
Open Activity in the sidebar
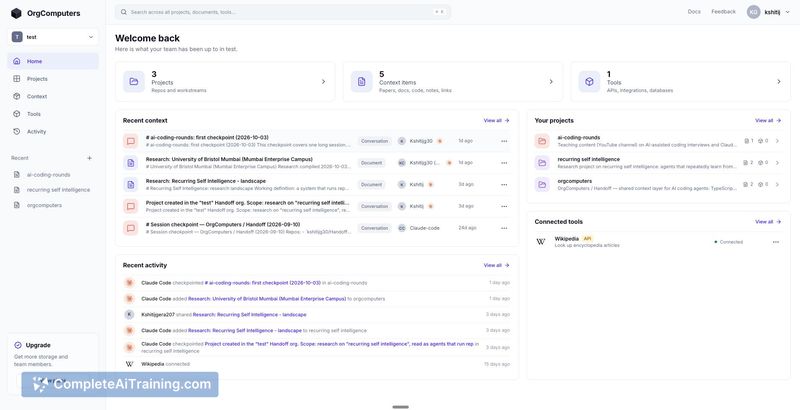click(53, 132)
